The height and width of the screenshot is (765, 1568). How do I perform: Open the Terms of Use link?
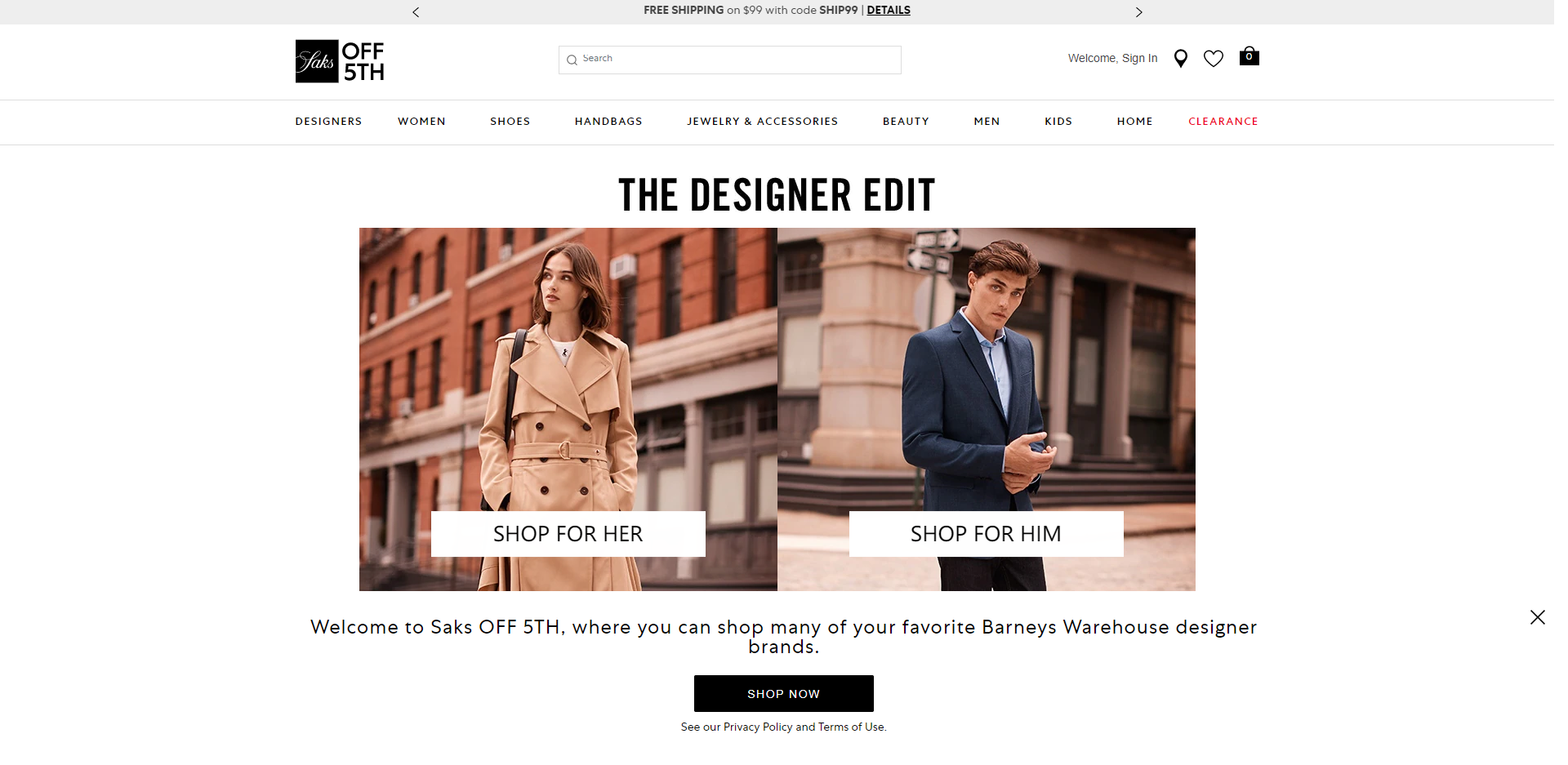(x=851, y=727)
